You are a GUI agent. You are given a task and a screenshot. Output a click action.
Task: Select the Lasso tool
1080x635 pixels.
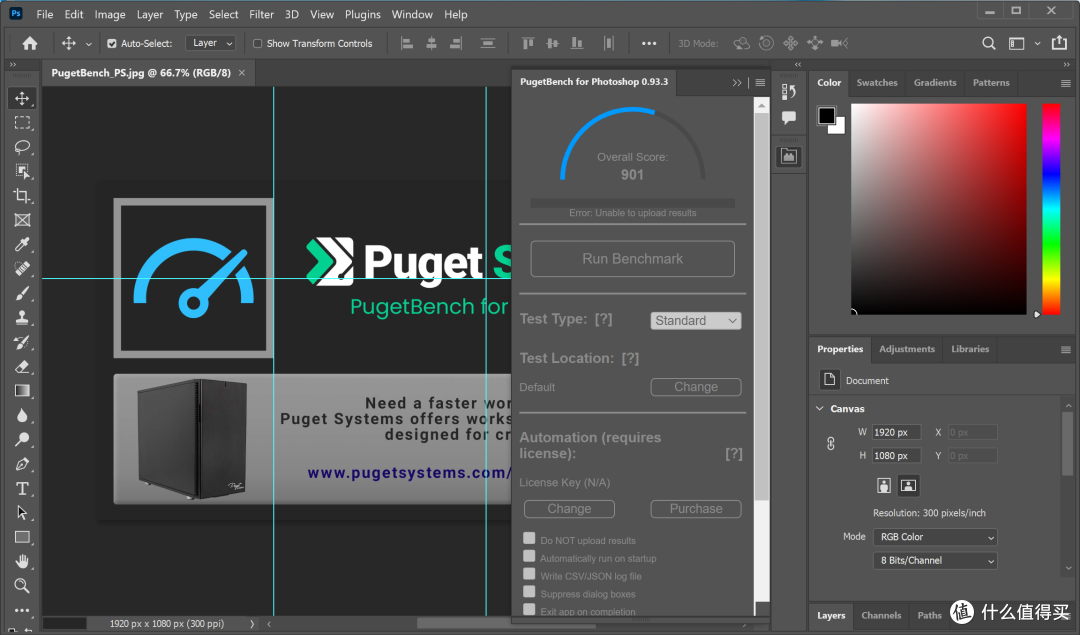tap(22, 147)
